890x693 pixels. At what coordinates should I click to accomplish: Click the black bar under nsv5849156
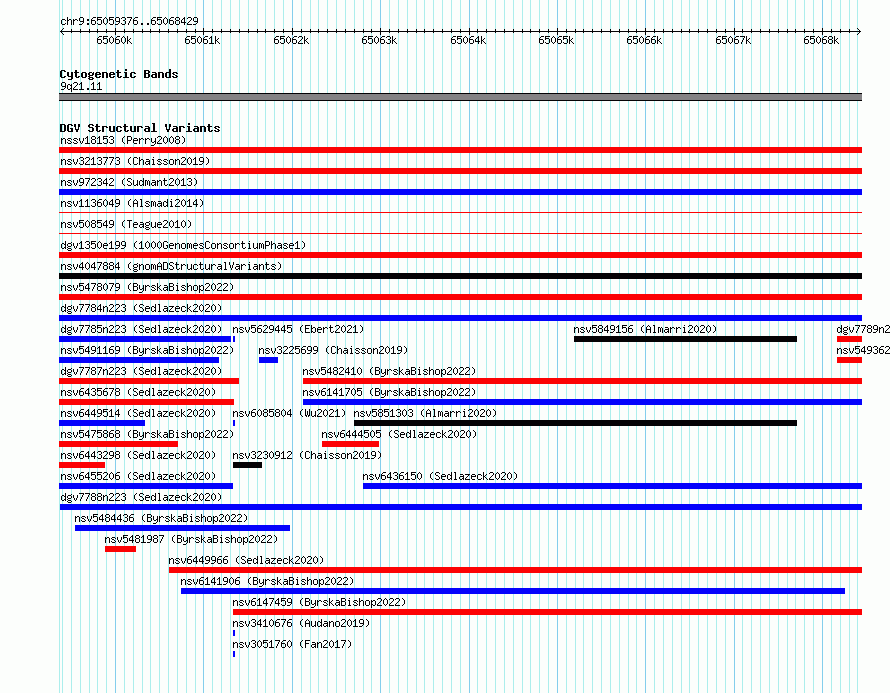click(x=685, y=339)
